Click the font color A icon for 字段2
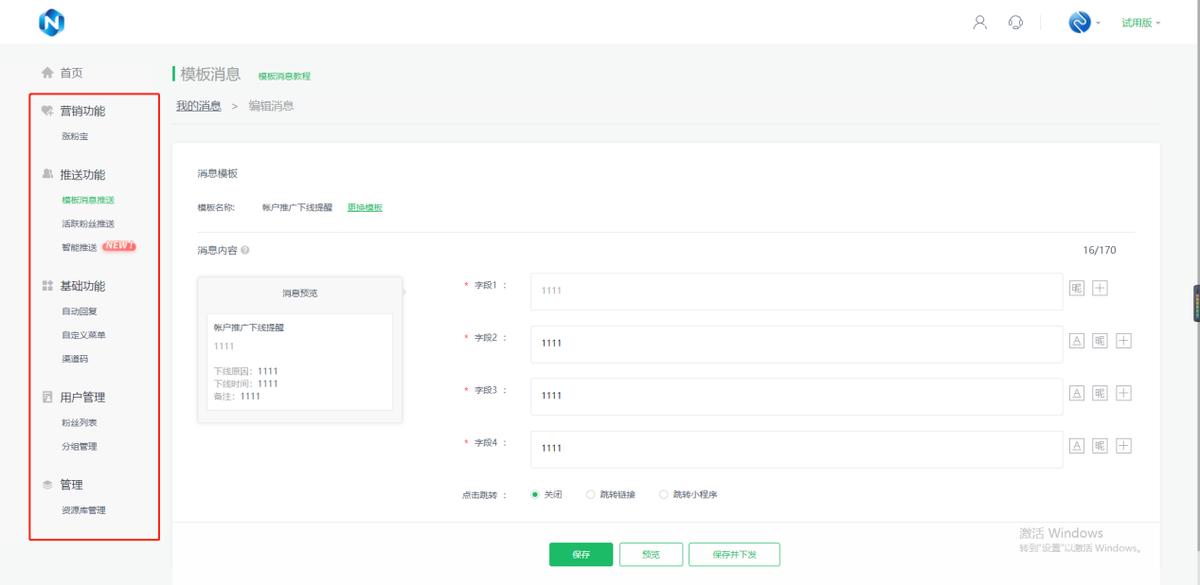This screenshot has height=585, width=1200. click(1077, 341)
